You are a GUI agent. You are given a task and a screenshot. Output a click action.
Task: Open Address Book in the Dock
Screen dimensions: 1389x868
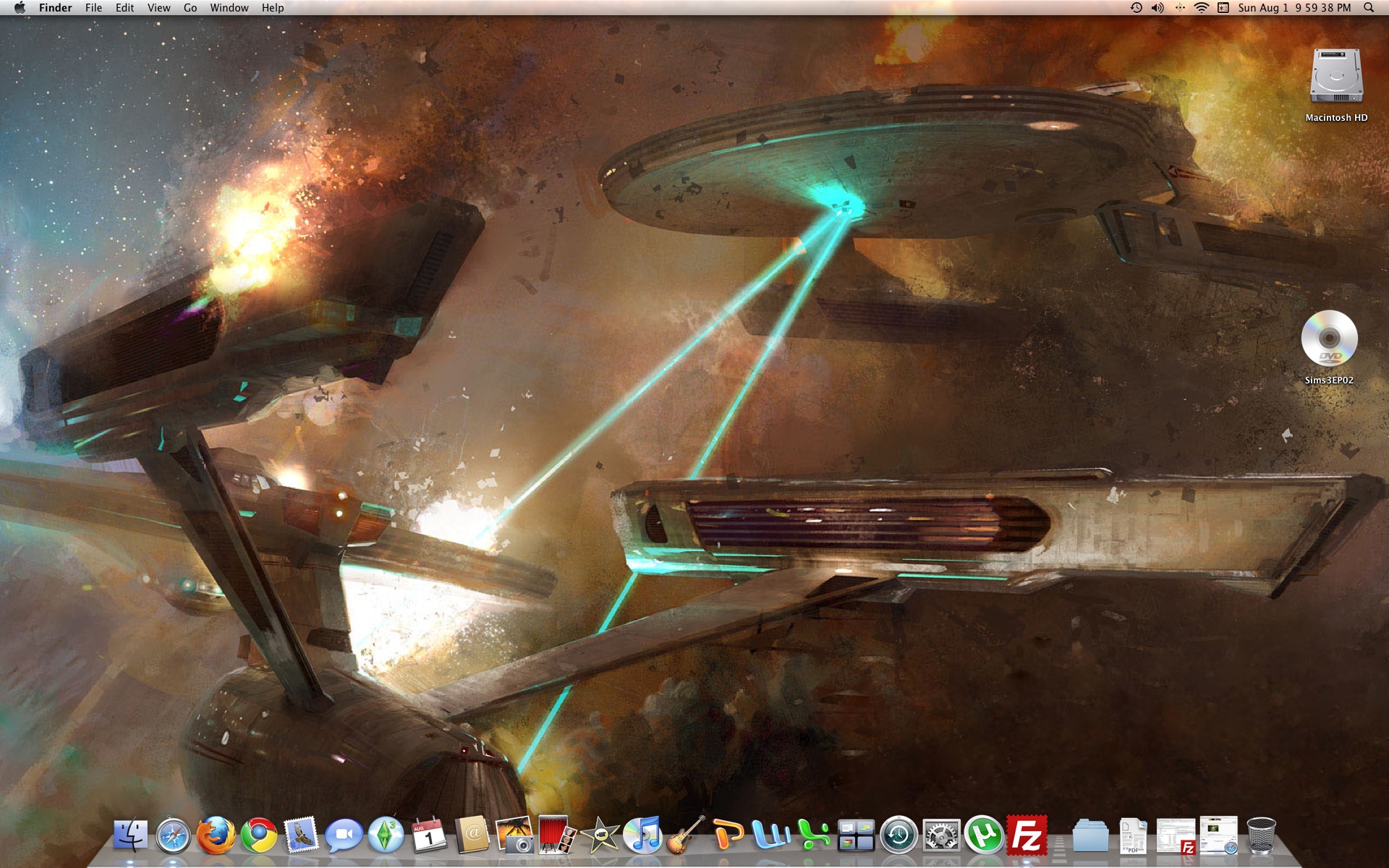point(472,835)
